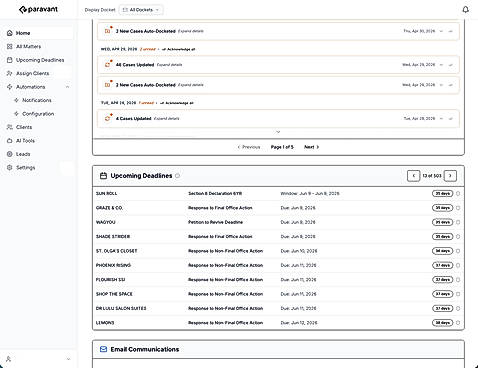Go to next deadlines page arrow
Screen dimensions: 478x368
point(450,176)
